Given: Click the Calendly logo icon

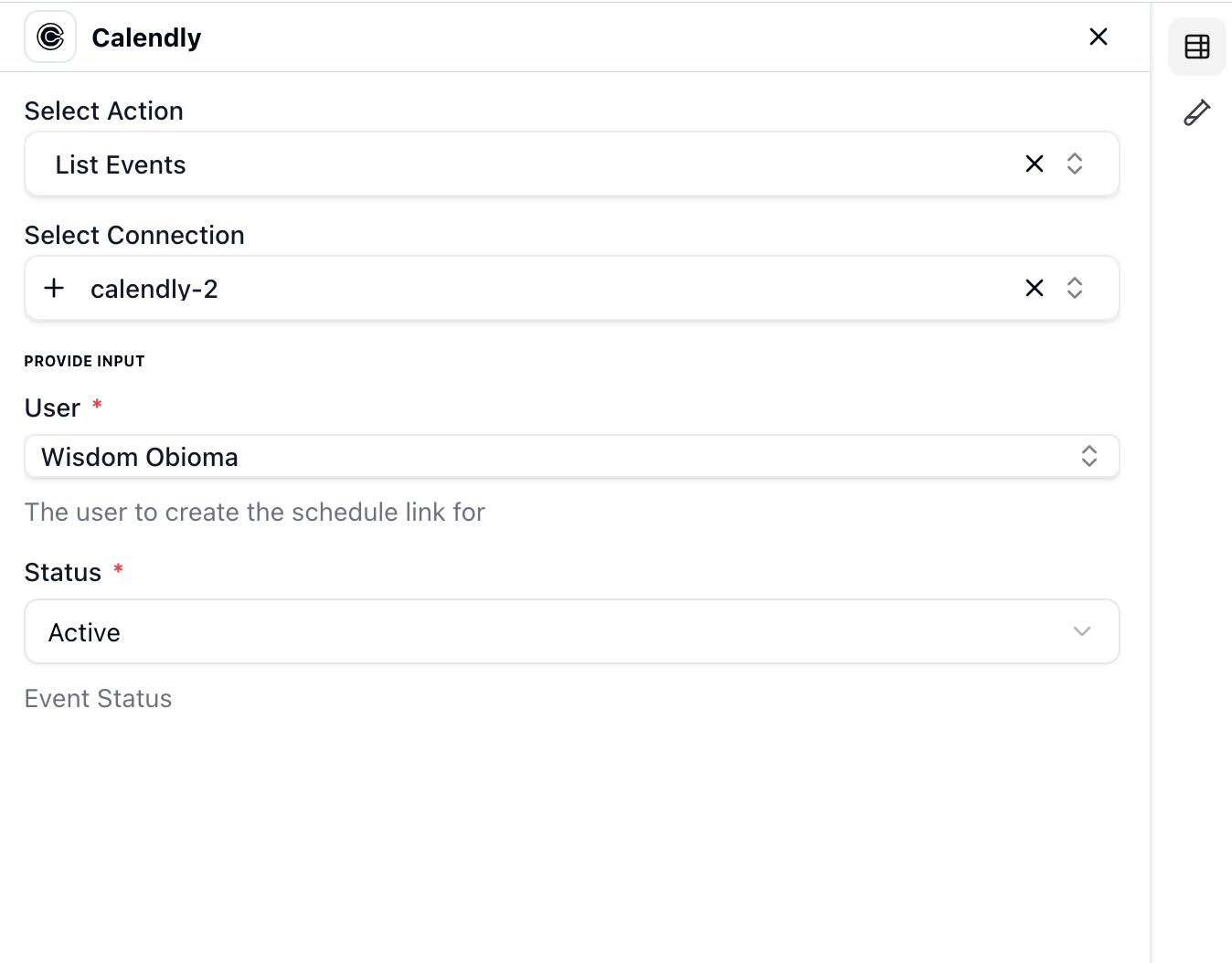Looking at the screenshot, I should coord(50,37).
